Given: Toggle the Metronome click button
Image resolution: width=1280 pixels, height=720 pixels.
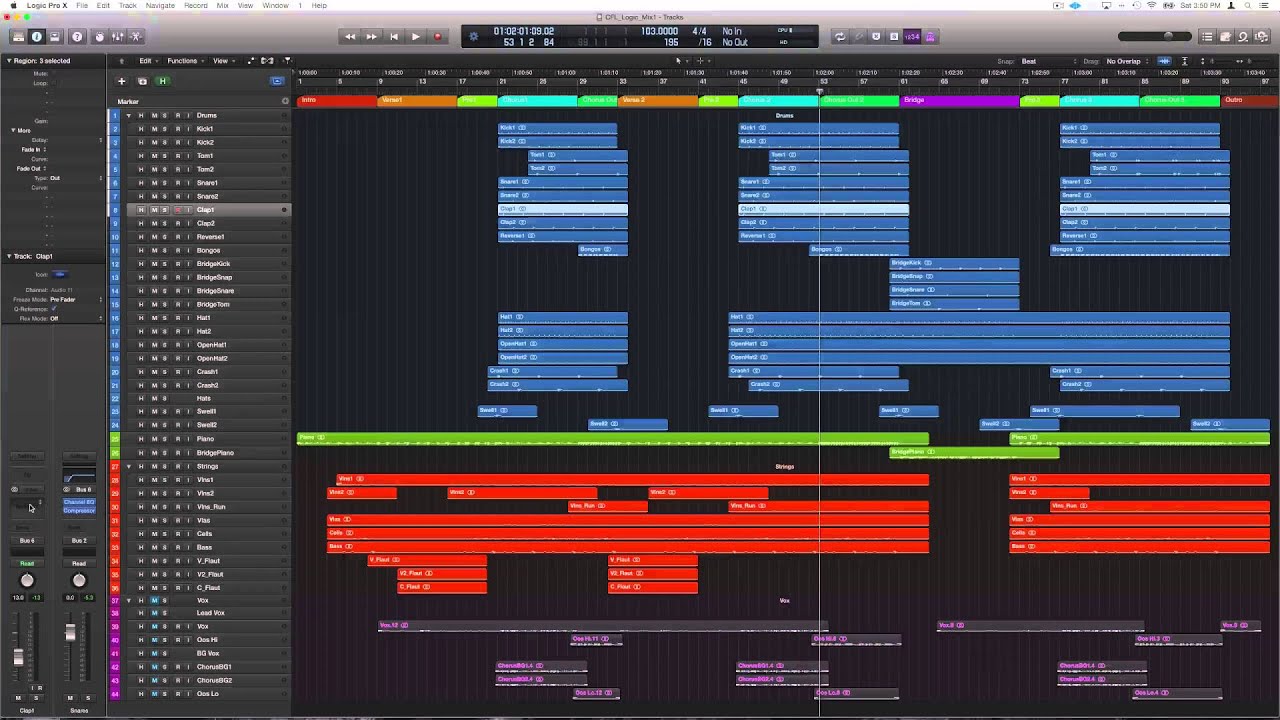Looking at the screenshot, I should tap(930, 37).
